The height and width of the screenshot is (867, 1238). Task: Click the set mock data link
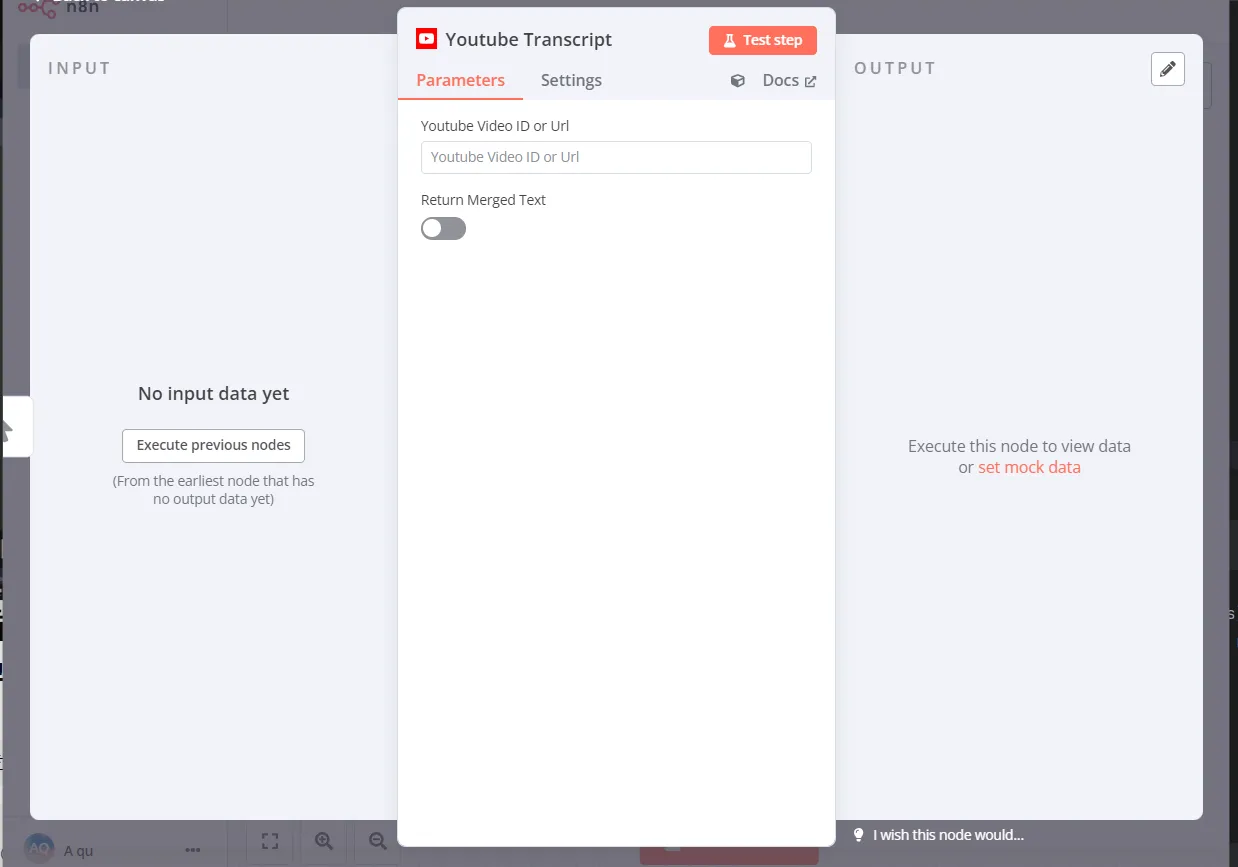1029,467
